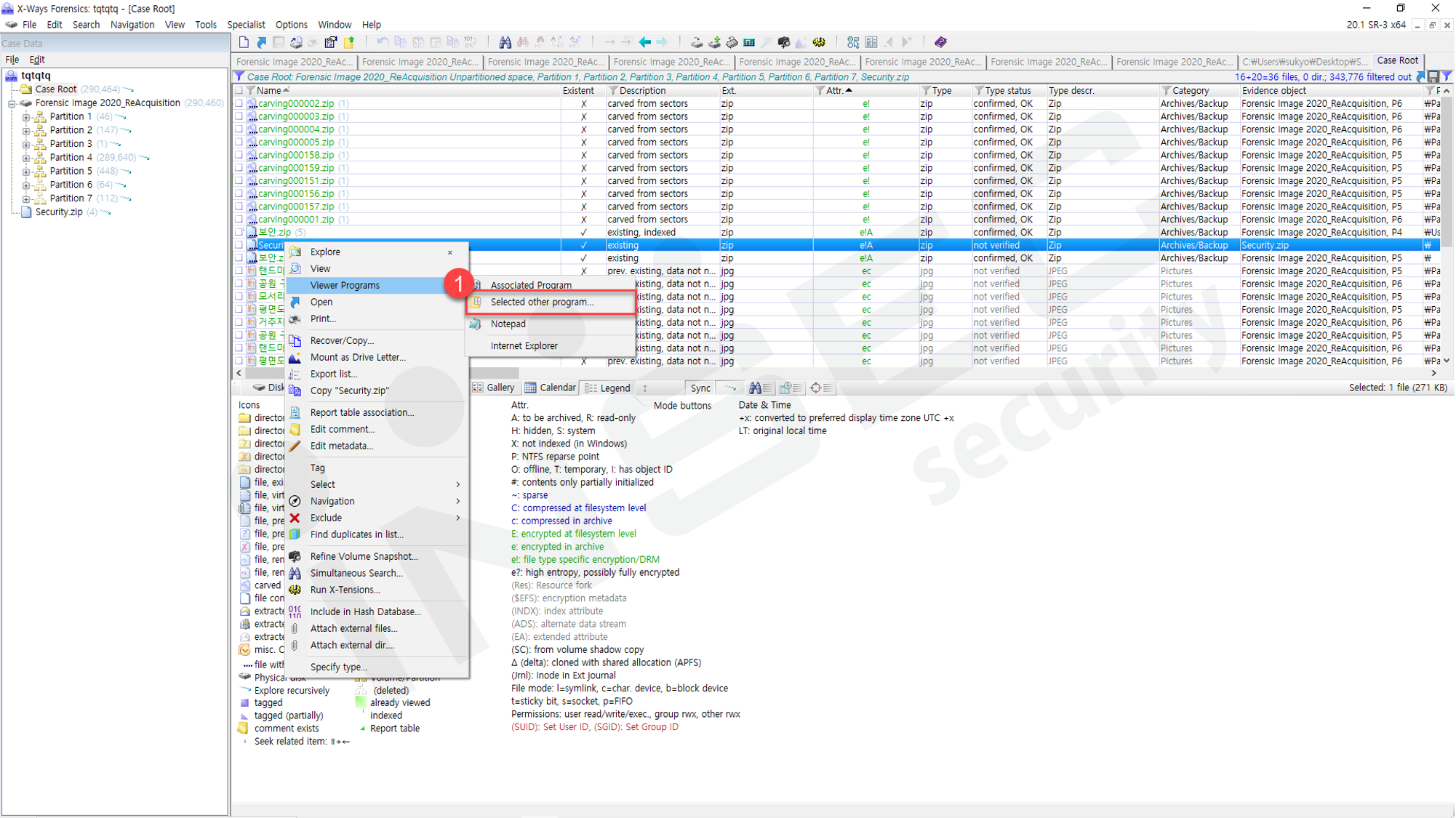
Task: Switch to the Case Root tab
Action: click(1397, 61)
